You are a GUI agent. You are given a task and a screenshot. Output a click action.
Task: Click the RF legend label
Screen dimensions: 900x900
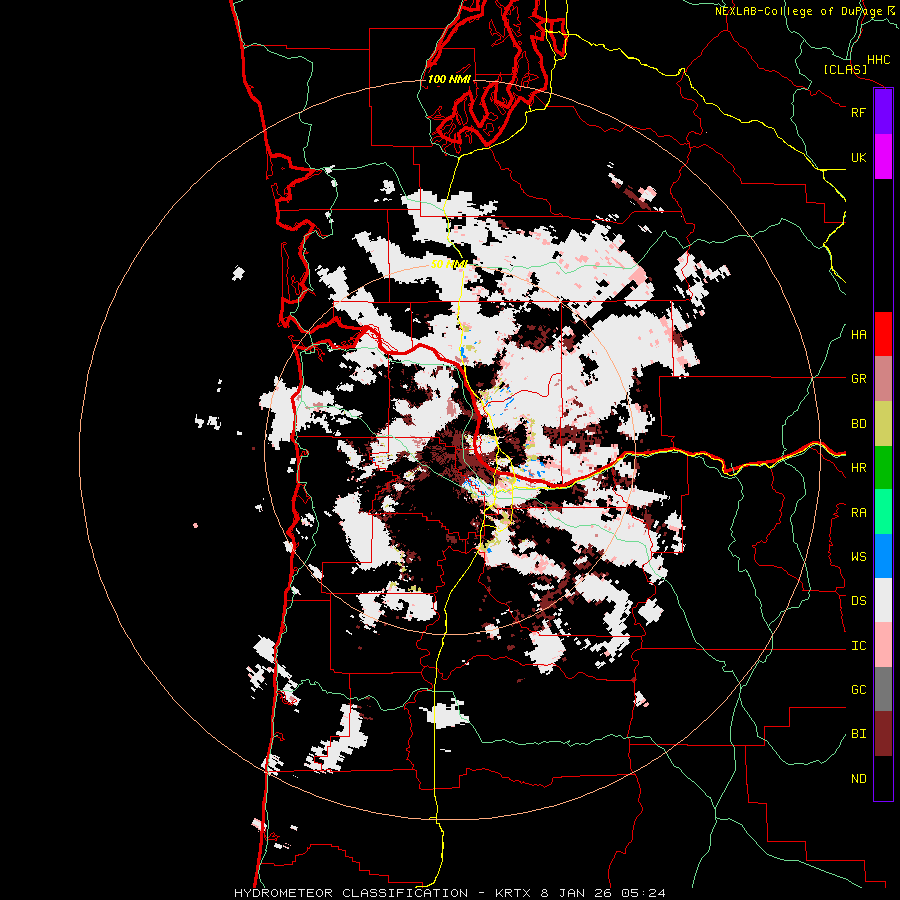(x=858, y=112)
